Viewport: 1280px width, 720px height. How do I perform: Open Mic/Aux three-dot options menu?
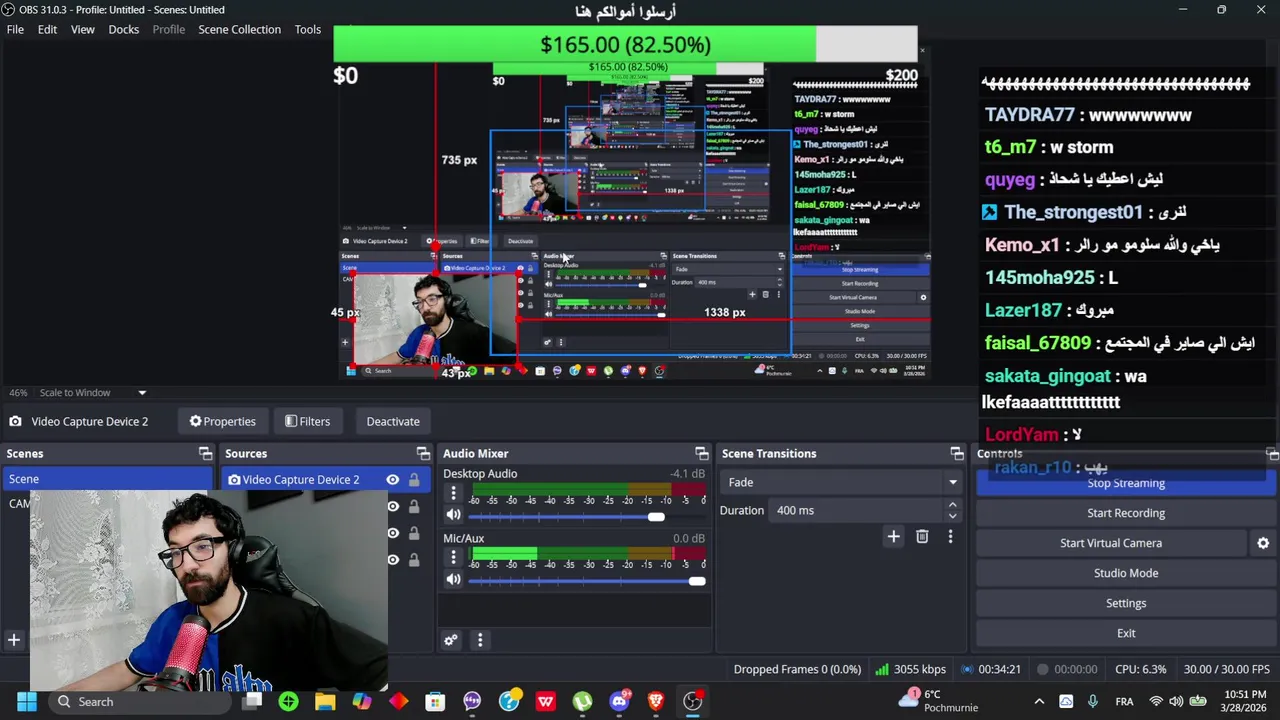click(x=453, y=558)
